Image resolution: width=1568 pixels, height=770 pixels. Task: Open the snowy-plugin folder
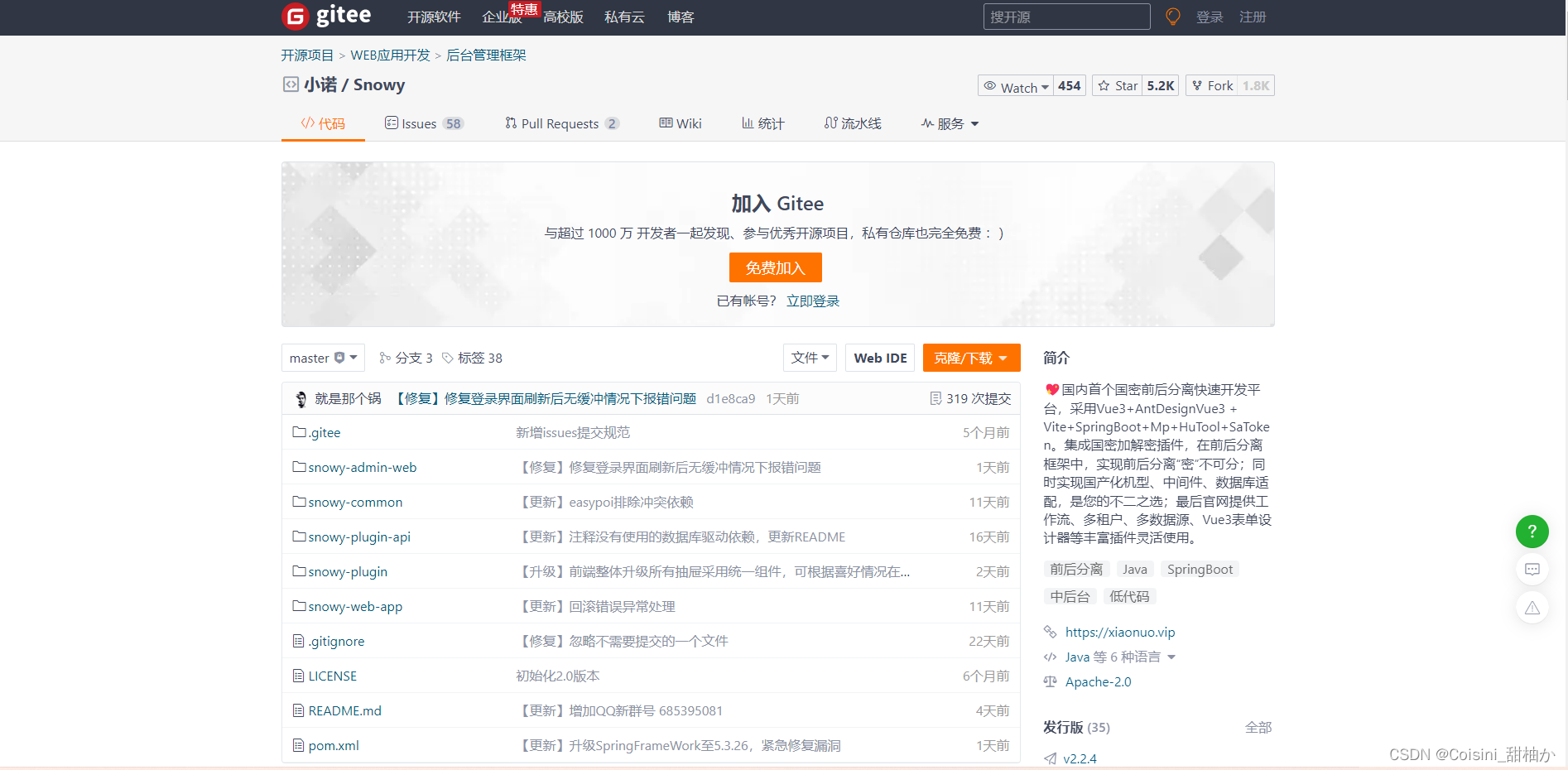[x=348, y=571]
